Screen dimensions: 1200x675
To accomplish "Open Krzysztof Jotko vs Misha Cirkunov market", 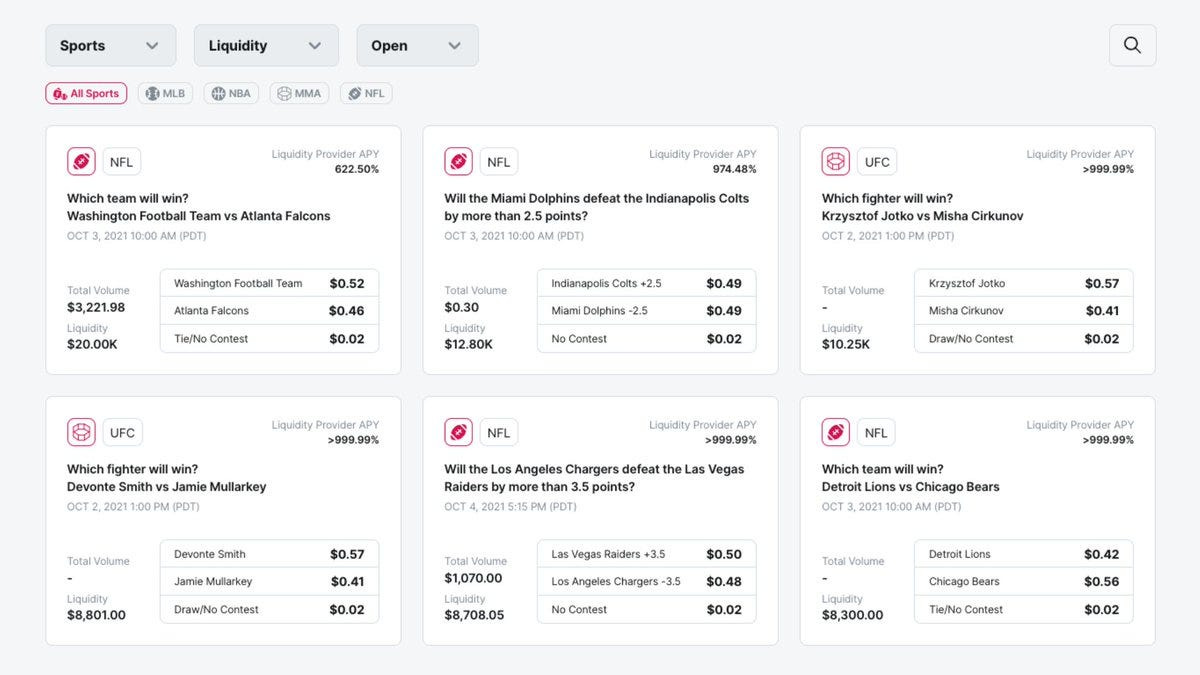I will pos(922,207).
